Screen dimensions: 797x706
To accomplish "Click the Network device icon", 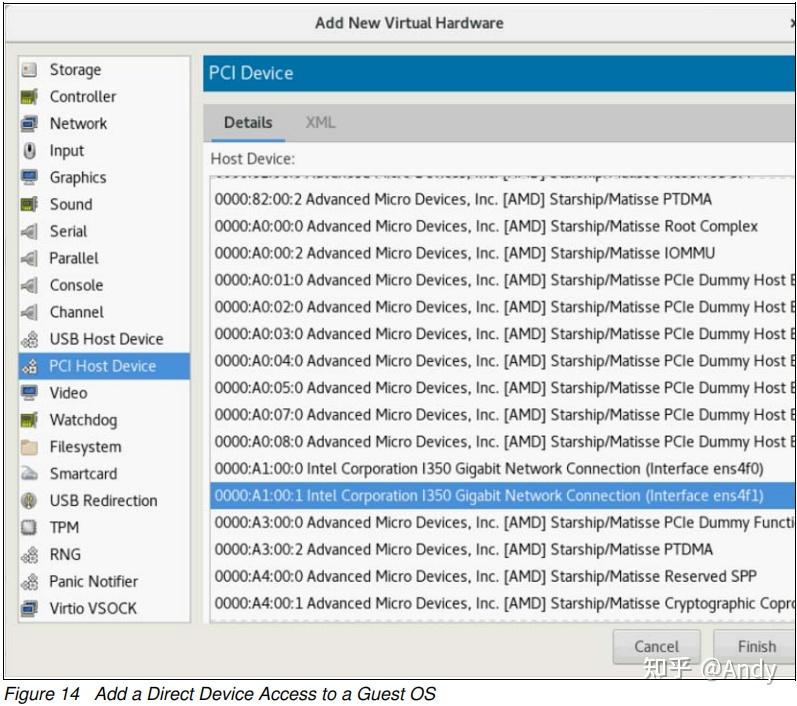I will (29, 124).
